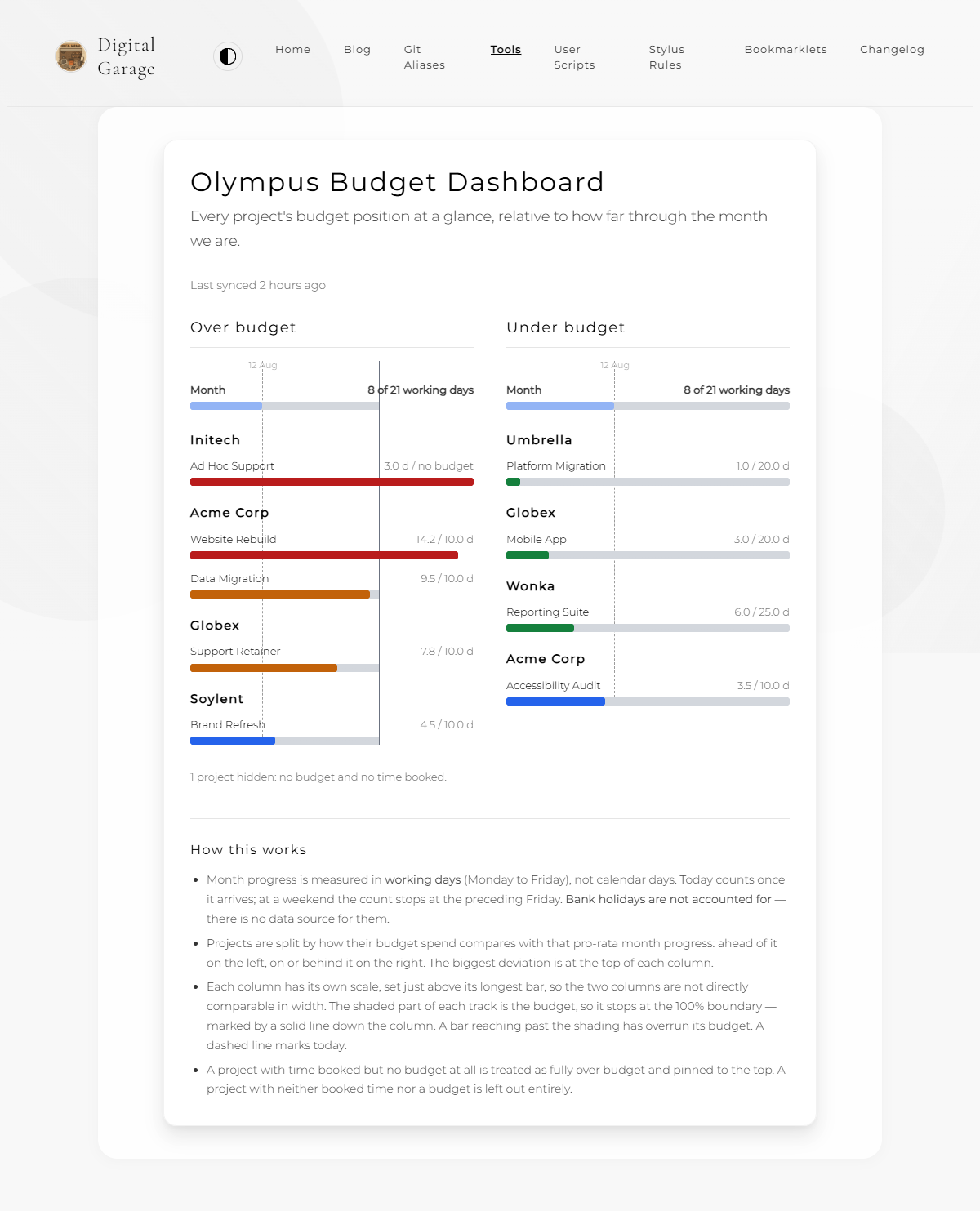Viewport: 980px width, 1211px height.
Task: Click the Initech client name
Action: click(x=215, y=440)
